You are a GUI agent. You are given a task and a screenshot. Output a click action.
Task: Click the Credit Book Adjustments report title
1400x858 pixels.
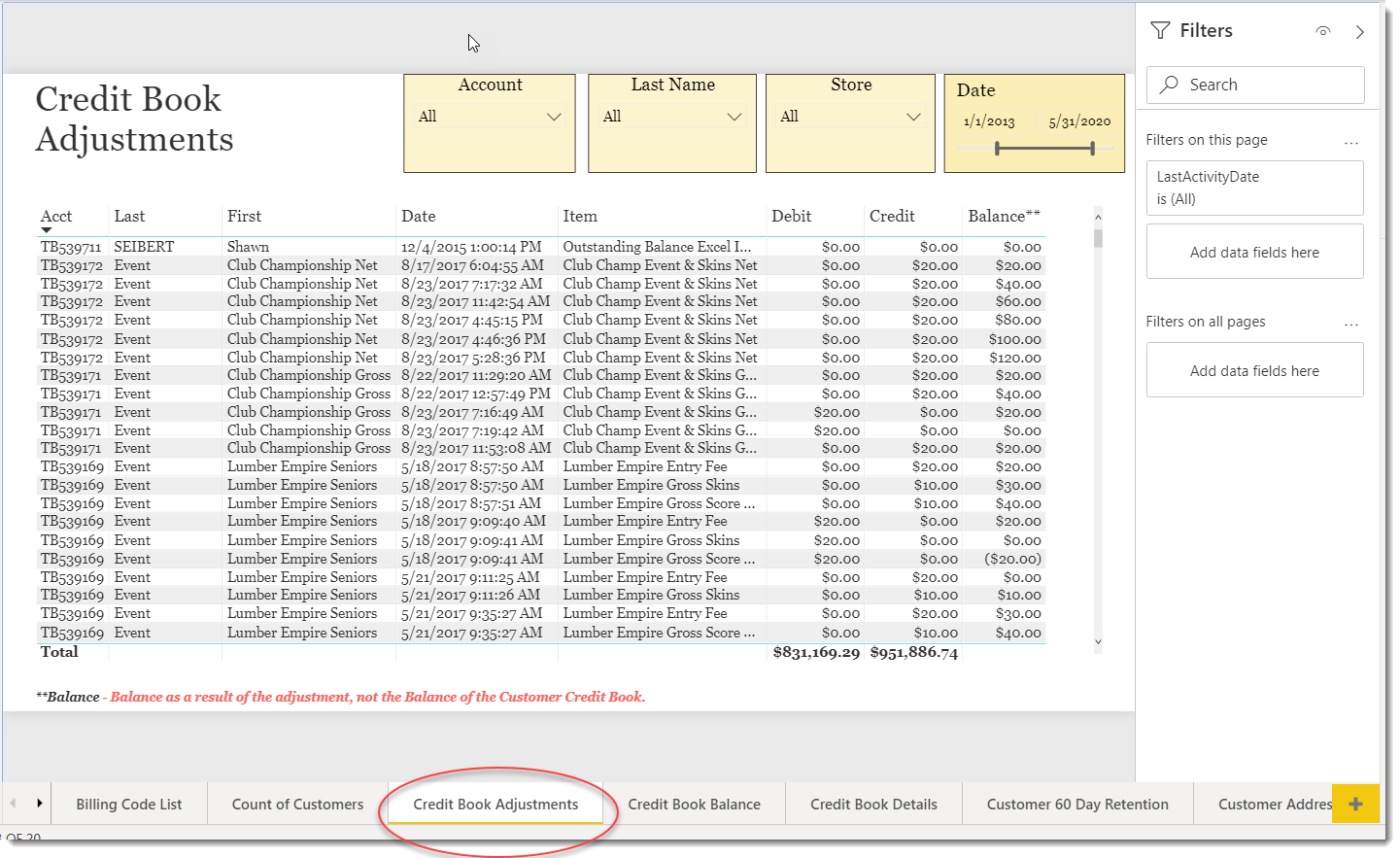[x=134, y=119]
